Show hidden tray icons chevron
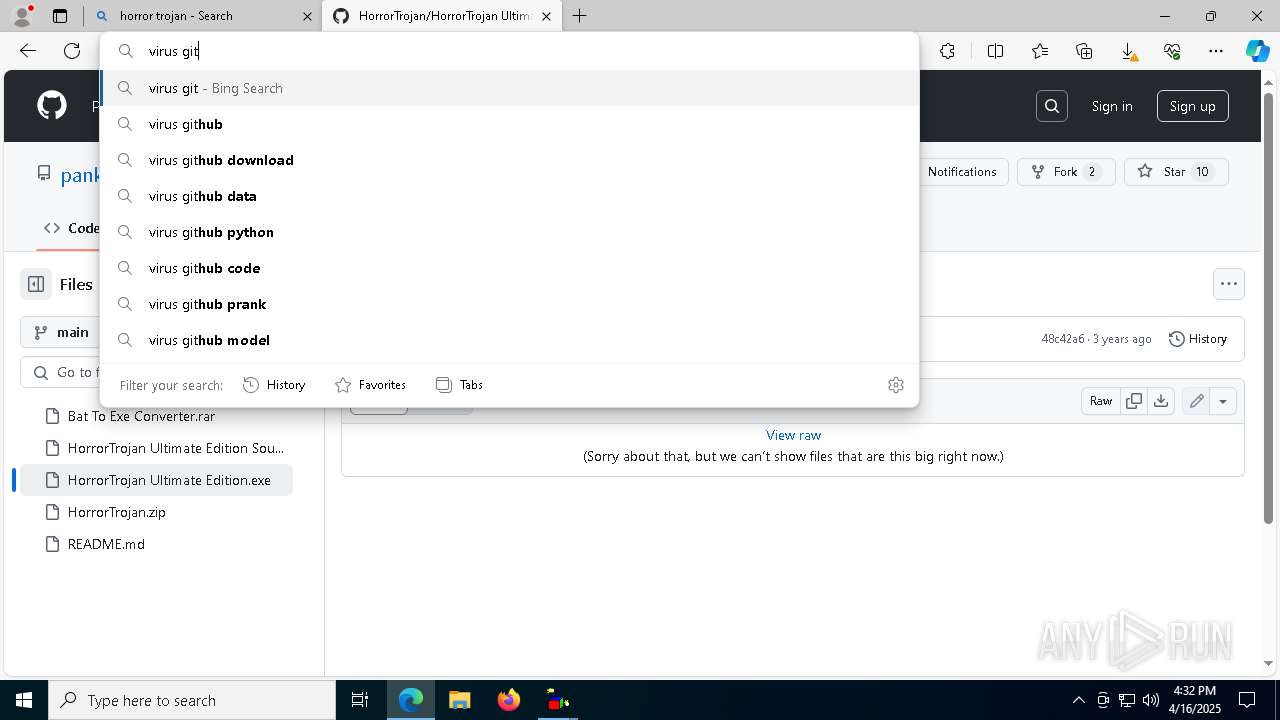 (x=1078, y=700)
